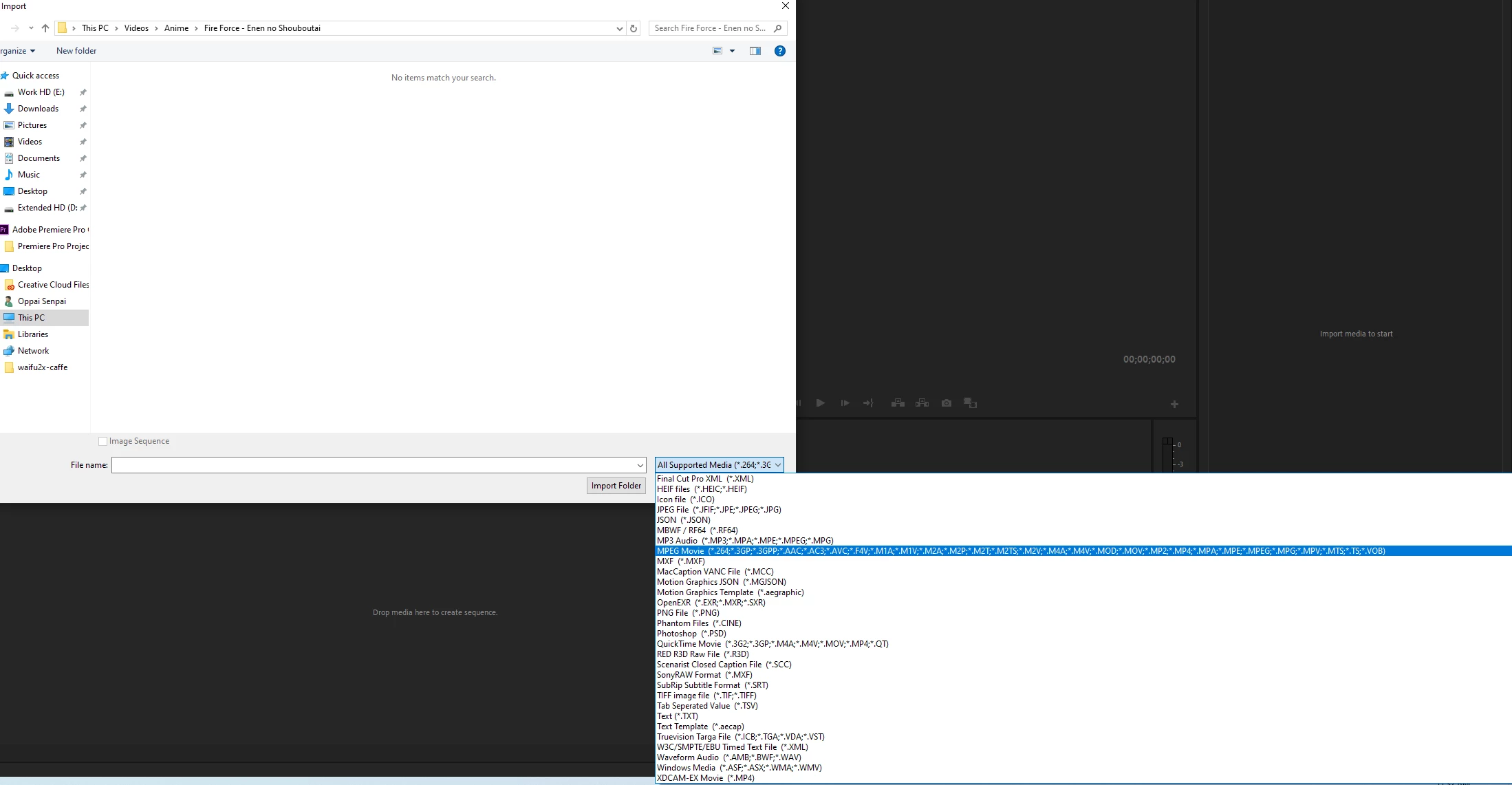Go up one folder level arrow
1512x785 pixels.
pyautogui.click(x=45, y=28)
